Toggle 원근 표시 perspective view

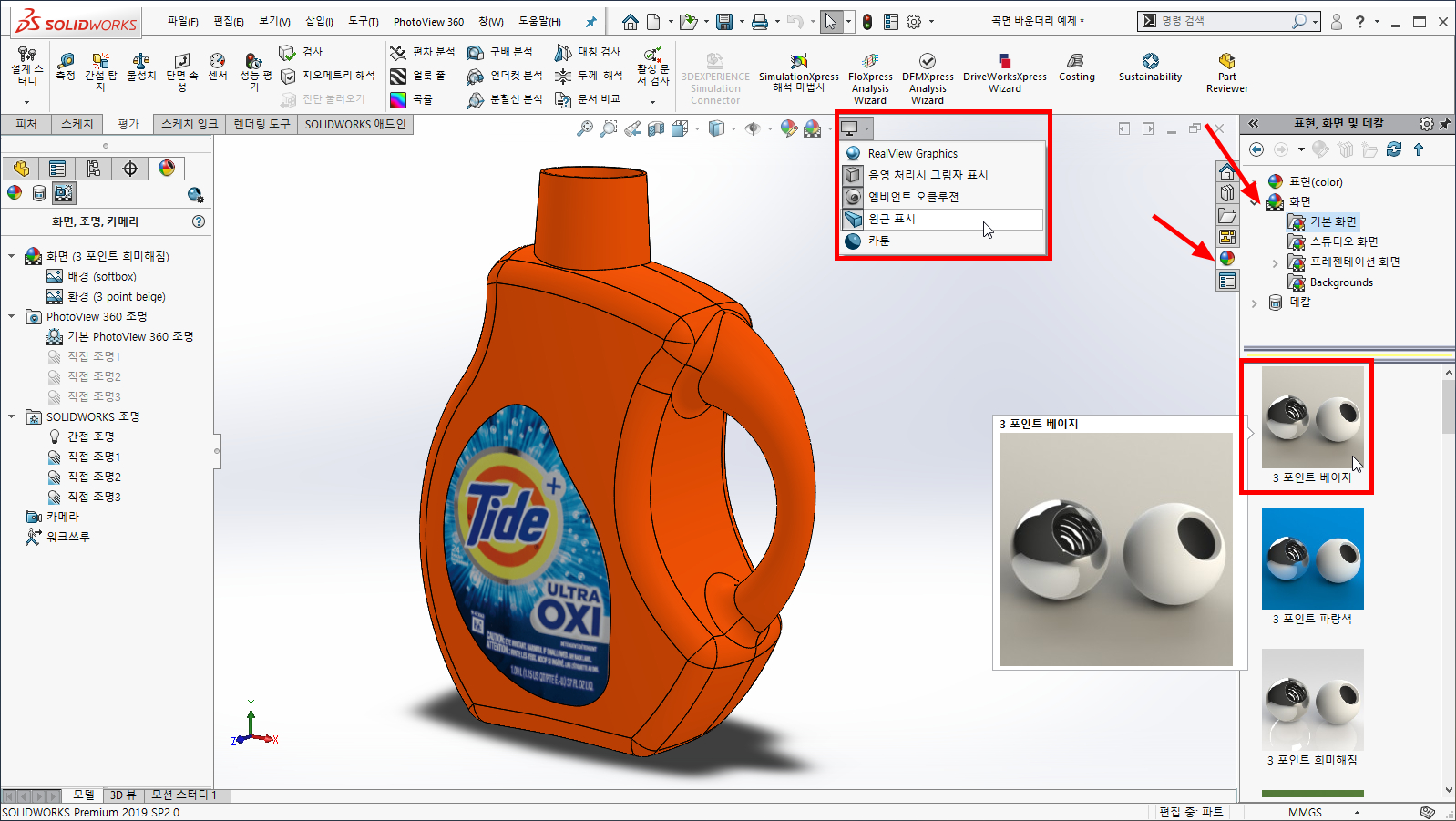tap(942, 219)
